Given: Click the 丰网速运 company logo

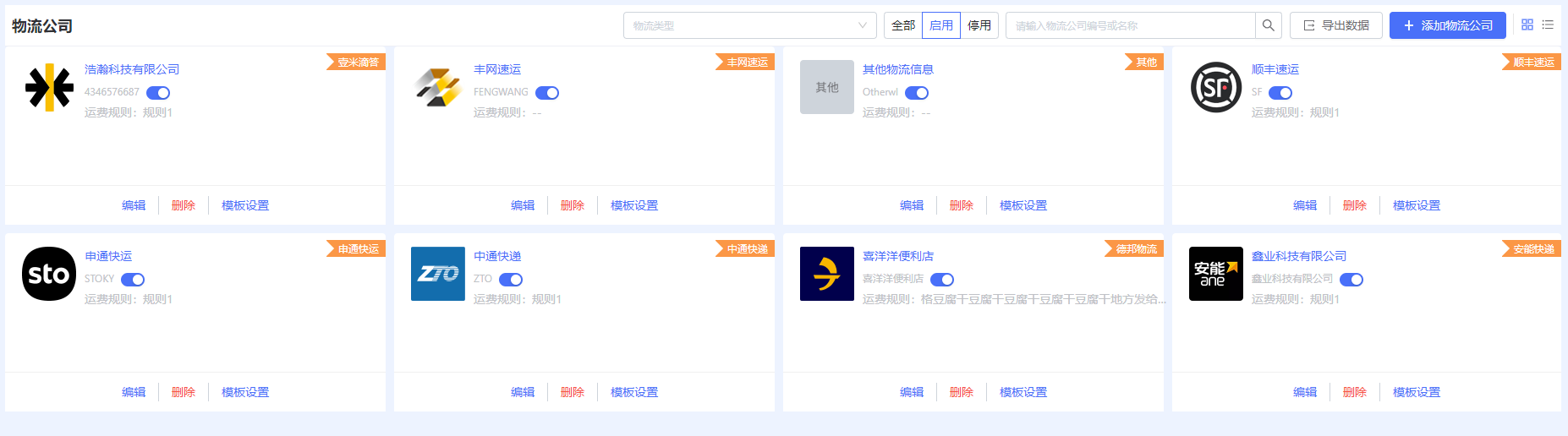Looking at the screenshot, I should tap(438, 87).
